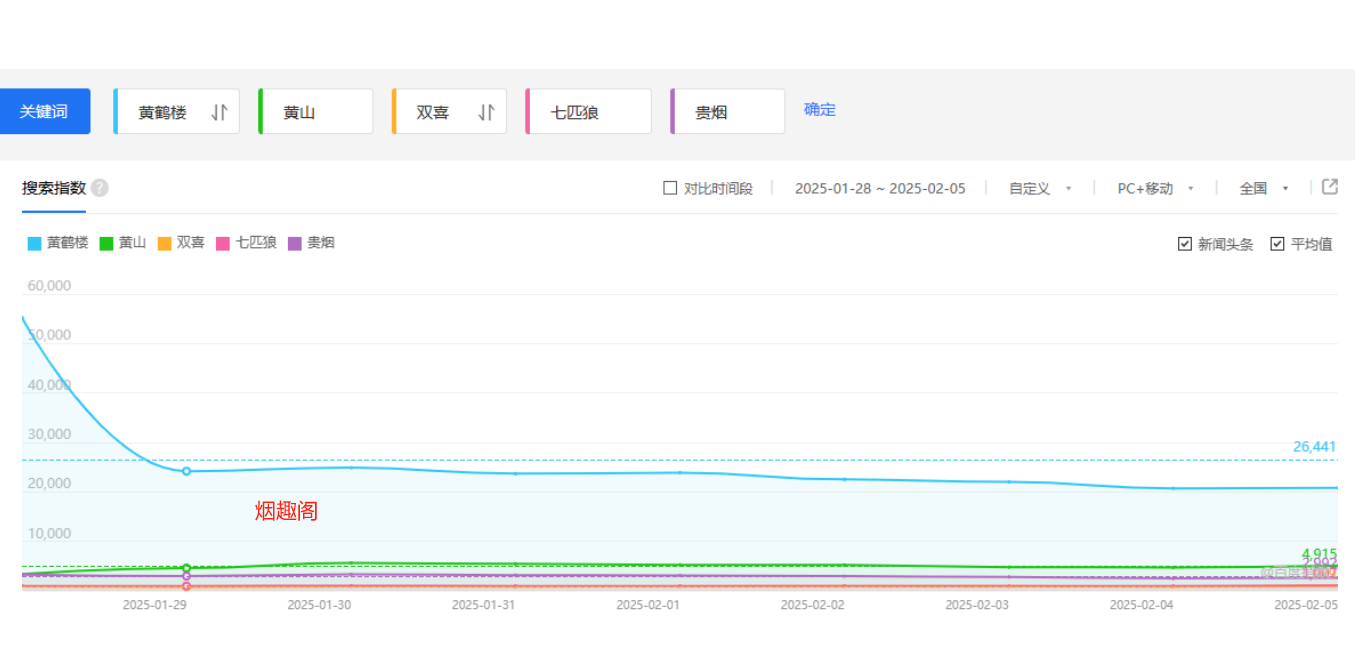Uncheck the 新闻头条 checkbox
This screenshot has width=1356, height=647.
[1185, 244]
